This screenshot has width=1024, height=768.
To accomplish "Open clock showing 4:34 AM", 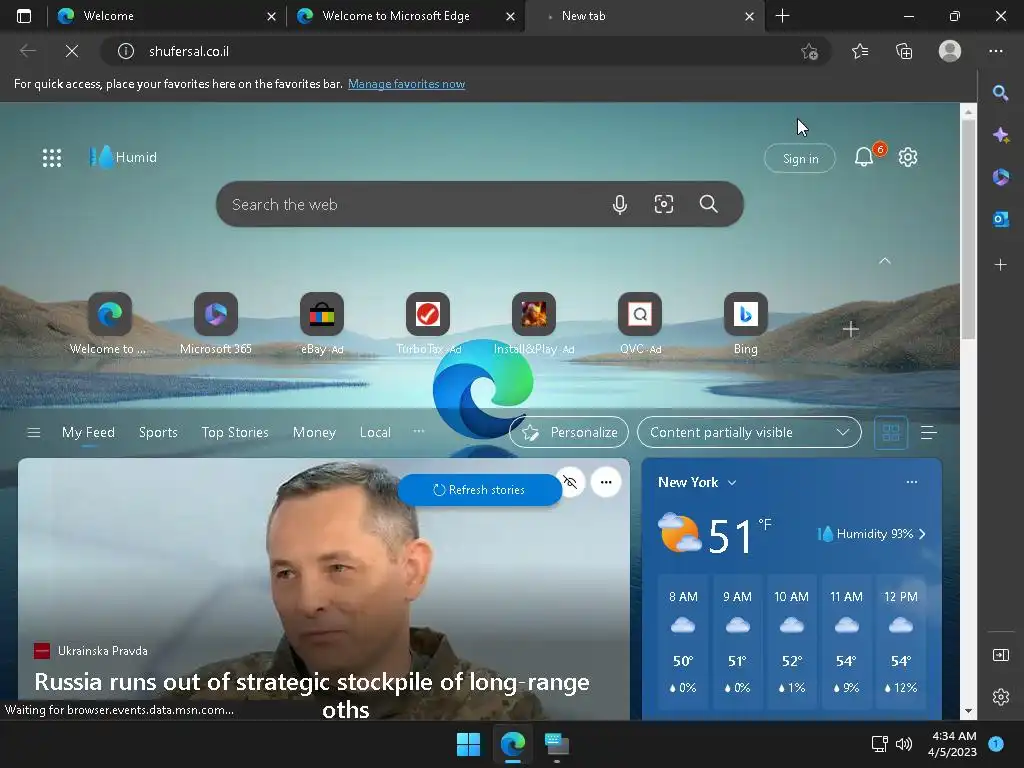I will click(x=952, y=744).
